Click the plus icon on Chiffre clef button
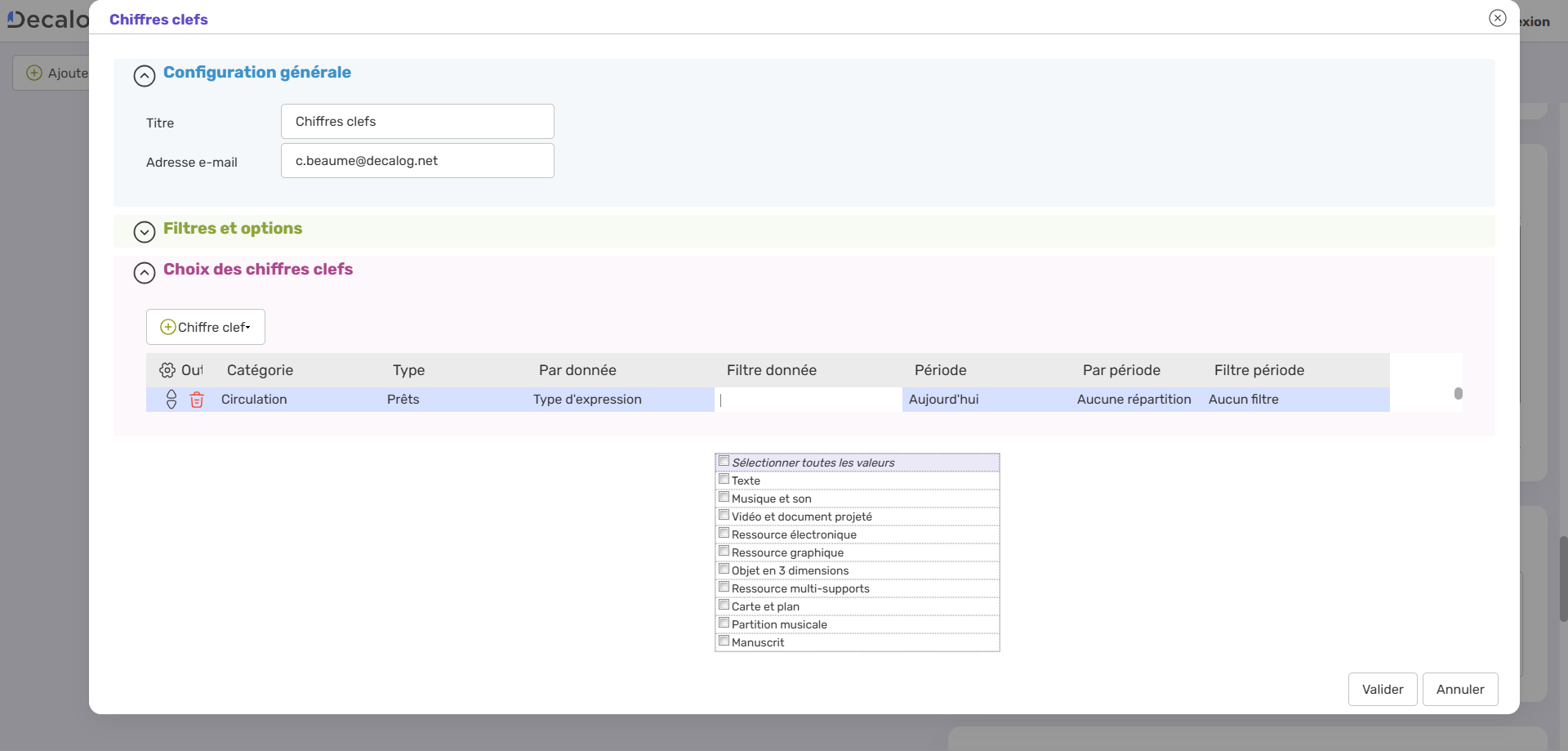The image size is (1568, 751). pyautogui.click(x=167, y=327)
